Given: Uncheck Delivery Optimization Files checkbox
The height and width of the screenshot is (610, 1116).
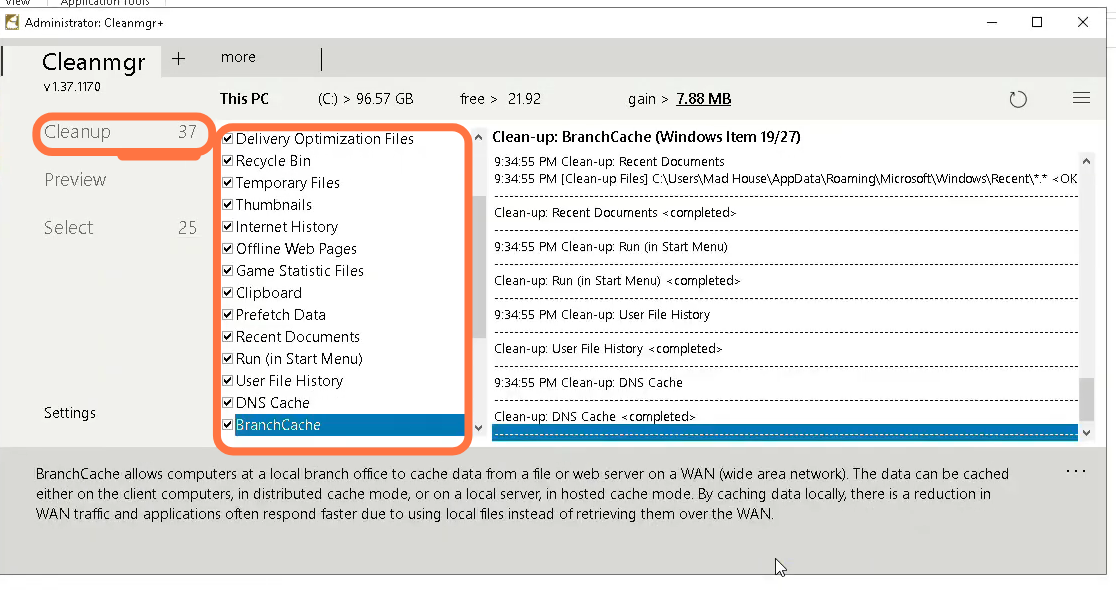Looking at the screenshot, I should click(228, 139).
